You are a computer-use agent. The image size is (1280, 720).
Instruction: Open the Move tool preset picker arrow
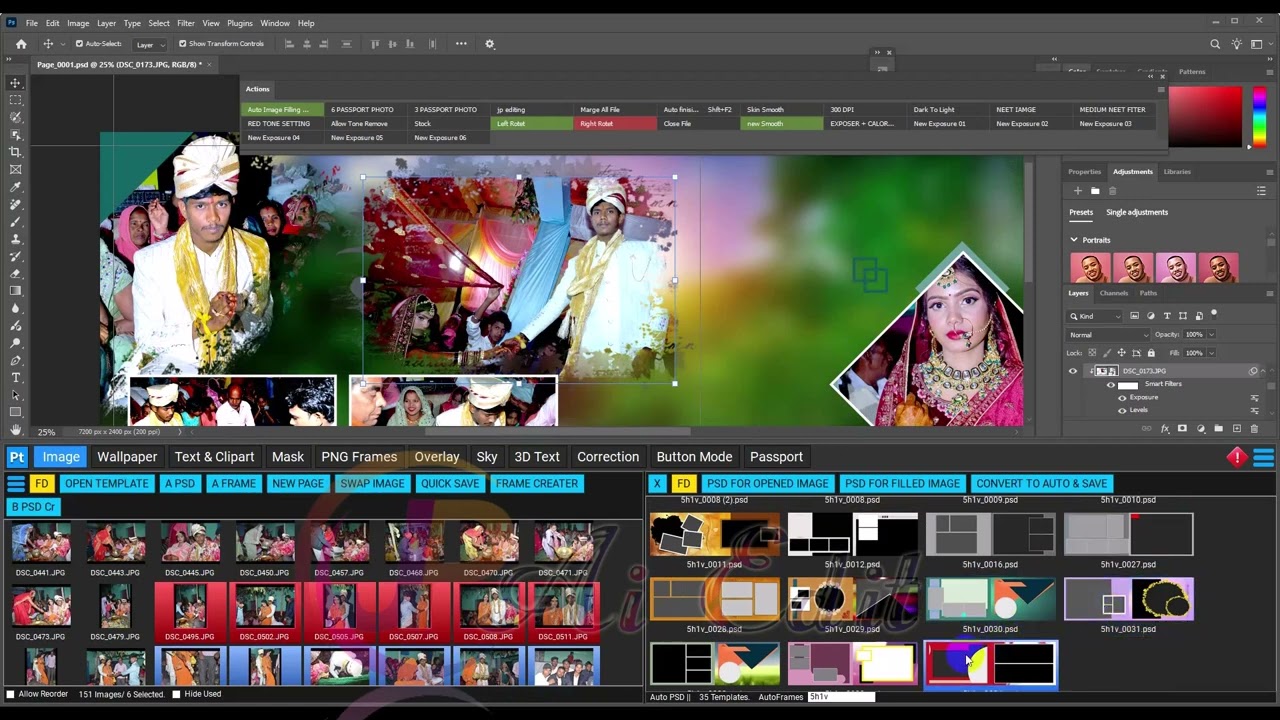click(63, 44)
